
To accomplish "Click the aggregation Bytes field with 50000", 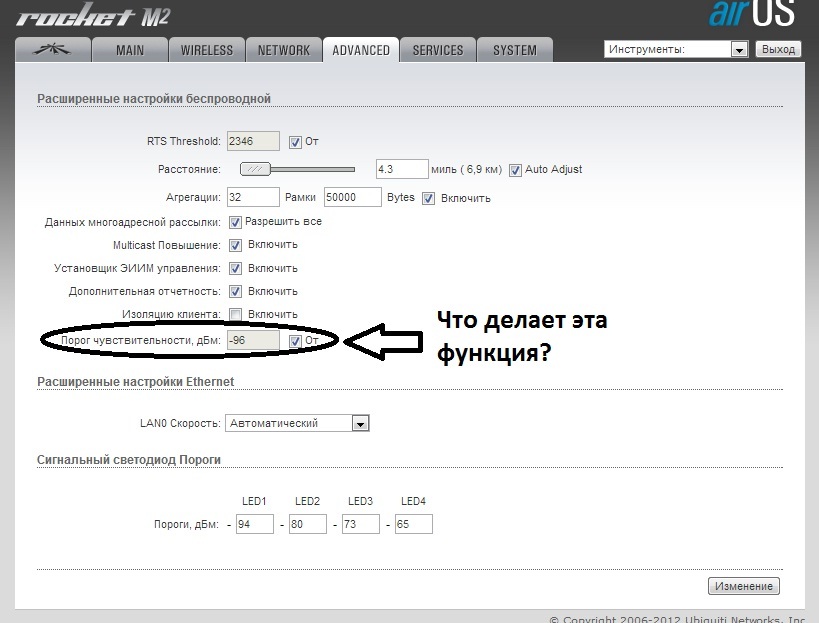I will pos(353,197).
